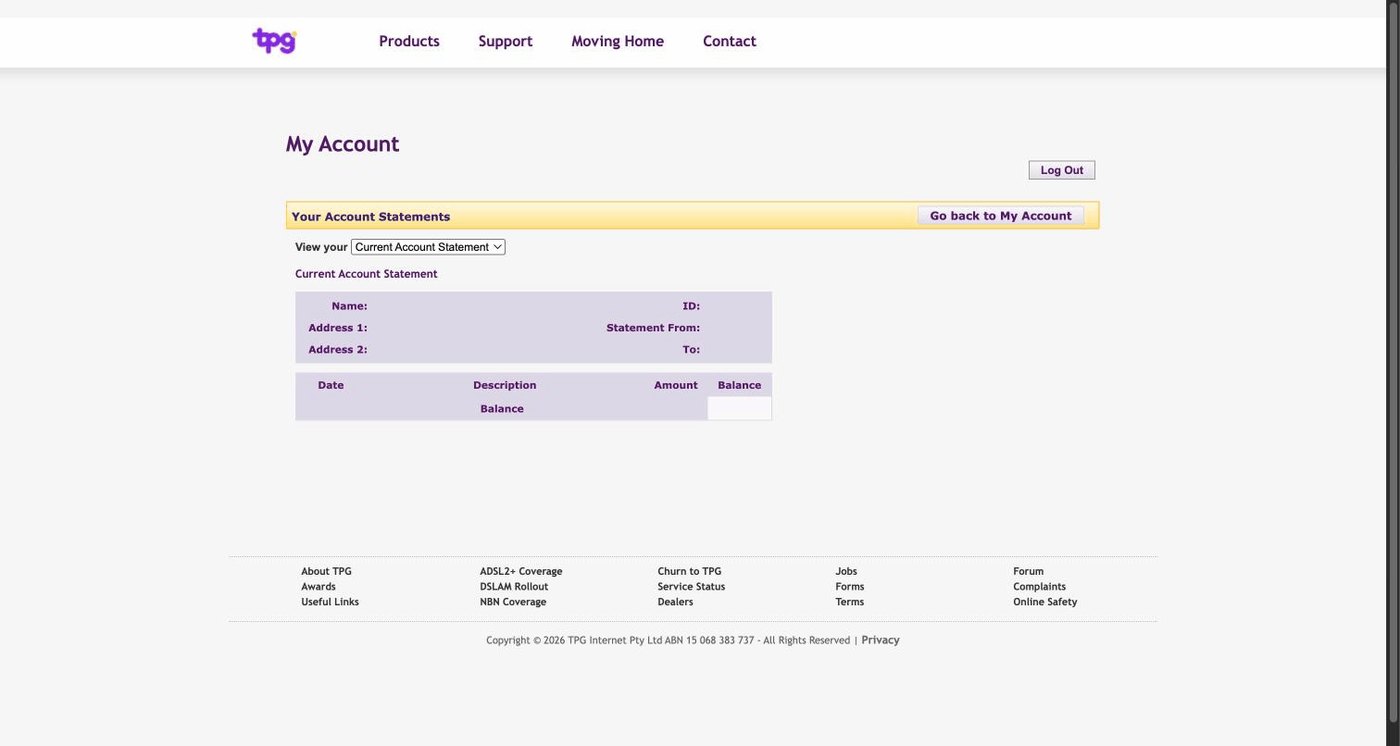
Task: Open the Terms link
Action: click(850, 602)
